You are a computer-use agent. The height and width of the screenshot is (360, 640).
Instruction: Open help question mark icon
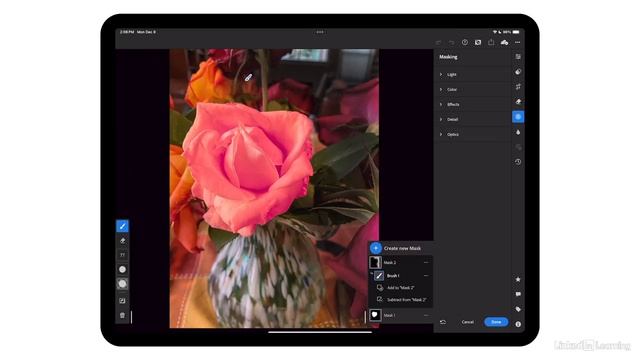tap(465, 42)
